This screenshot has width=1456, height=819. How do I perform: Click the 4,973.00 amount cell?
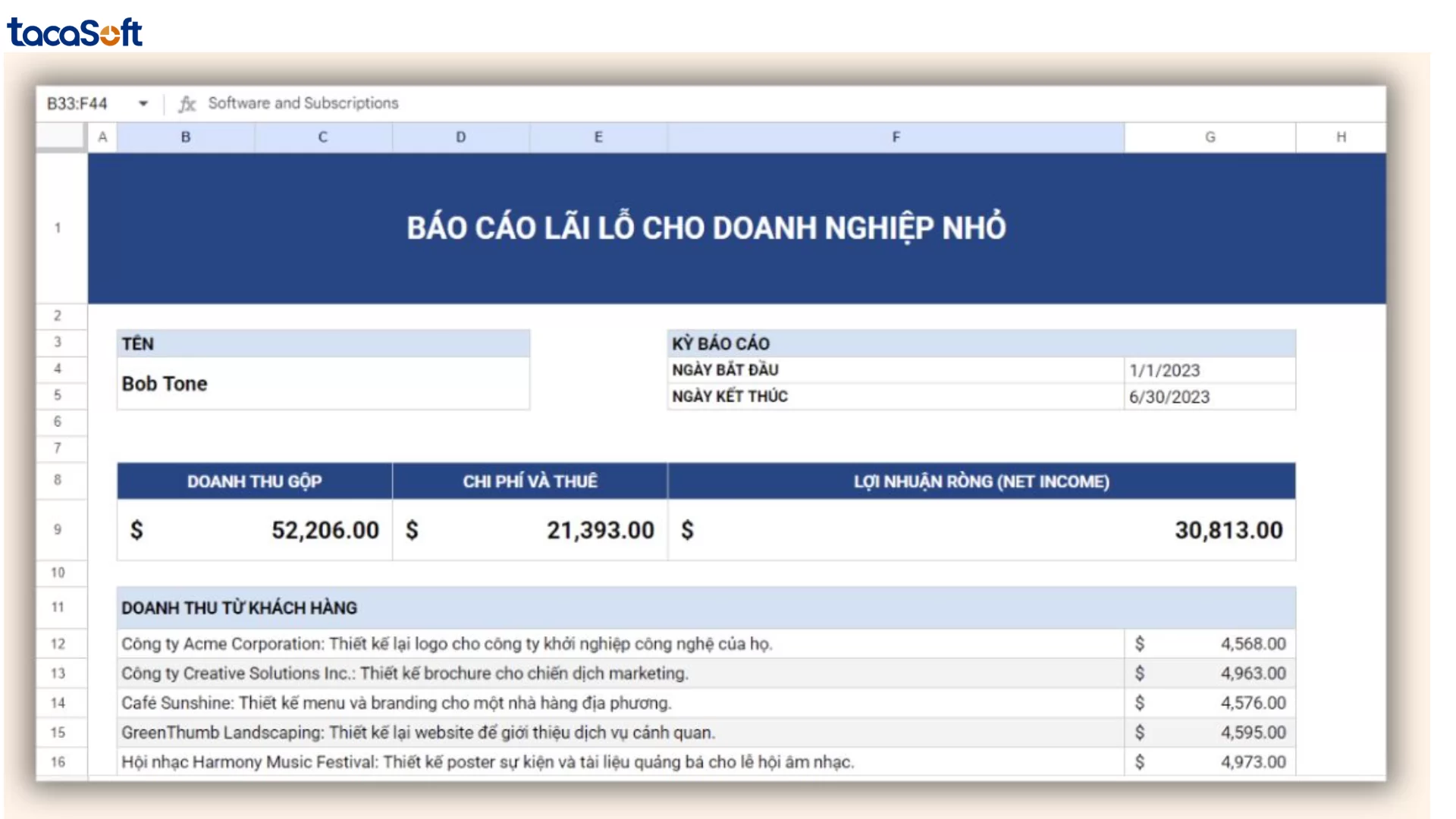[1252, 762]
